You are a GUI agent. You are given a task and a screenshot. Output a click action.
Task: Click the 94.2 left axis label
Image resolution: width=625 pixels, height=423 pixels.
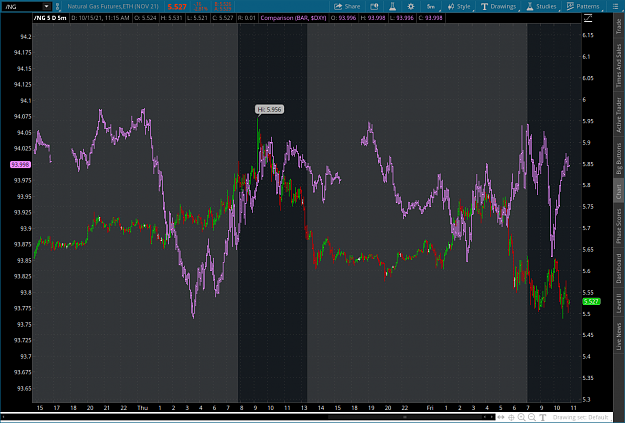(26, 37)
